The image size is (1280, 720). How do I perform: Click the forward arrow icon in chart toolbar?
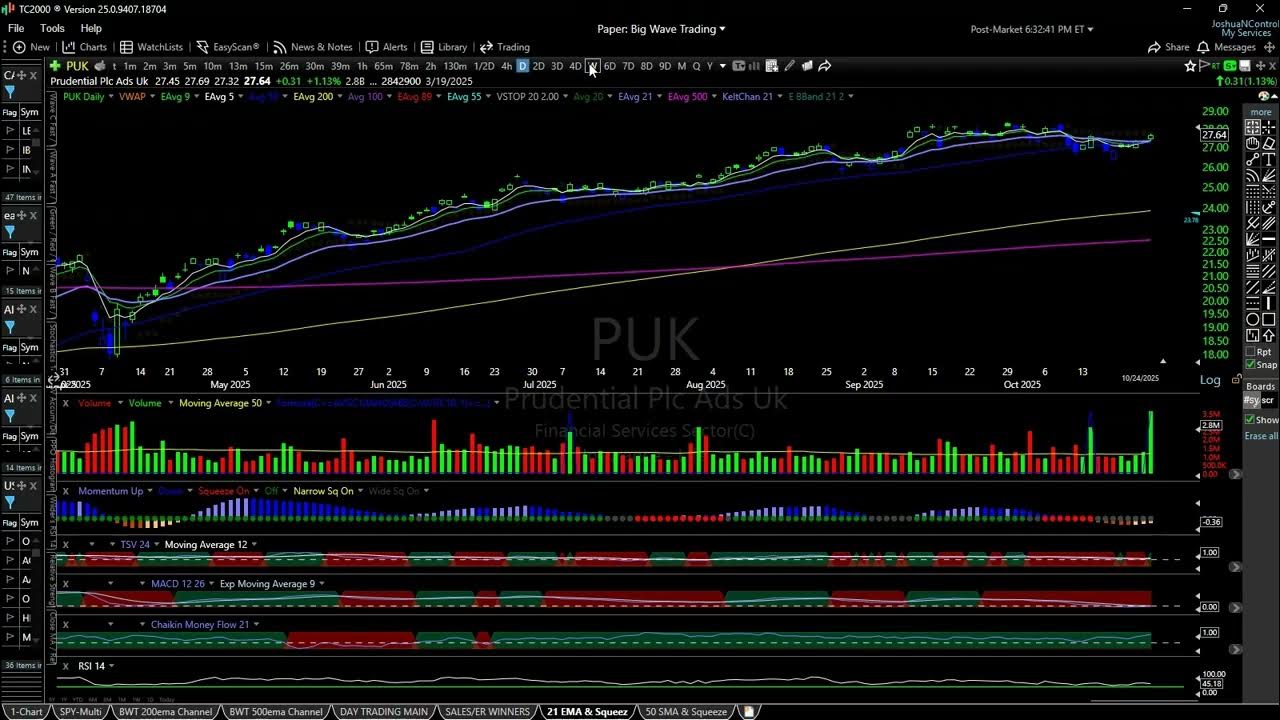coord(824,66)
